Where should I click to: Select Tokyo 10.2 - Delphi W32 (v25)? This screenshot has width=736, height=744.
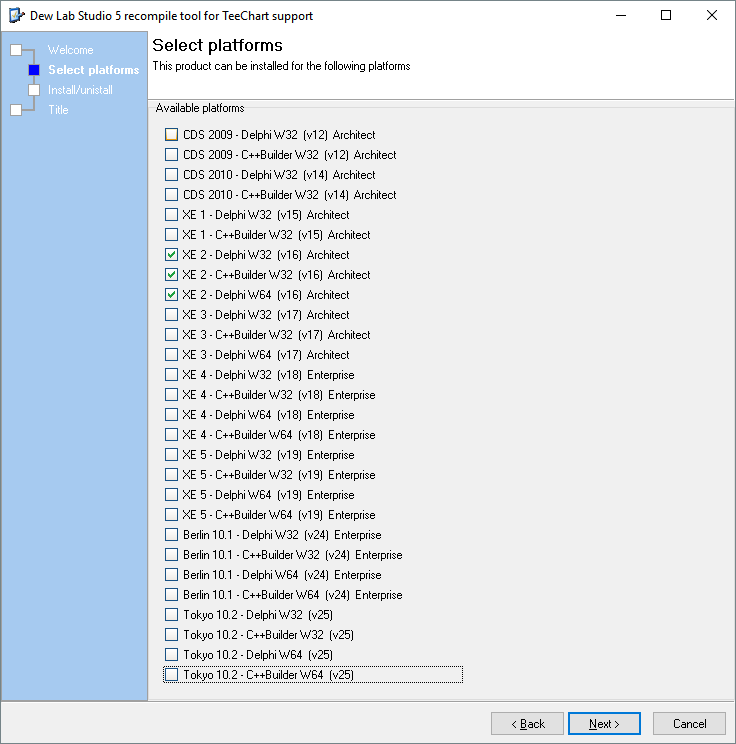[x=171, y=615]
